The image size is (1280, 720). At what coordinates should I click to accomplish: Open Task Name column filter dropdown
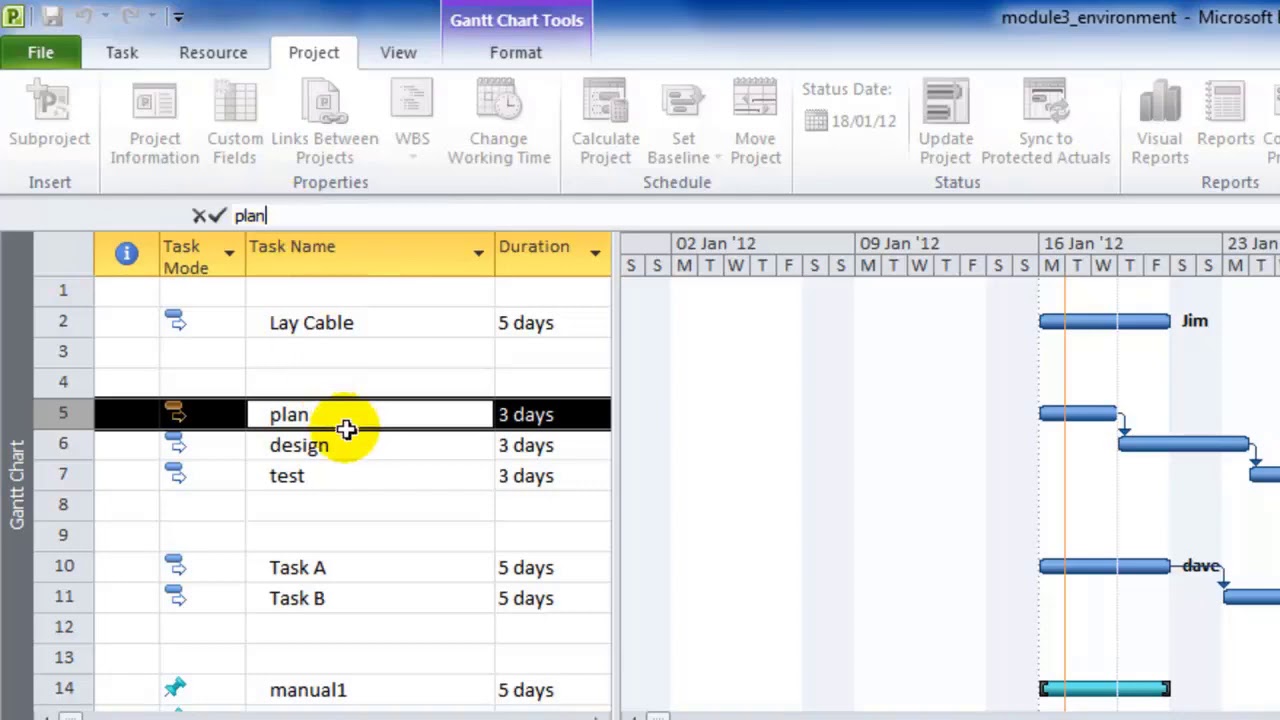pos(479,254)
